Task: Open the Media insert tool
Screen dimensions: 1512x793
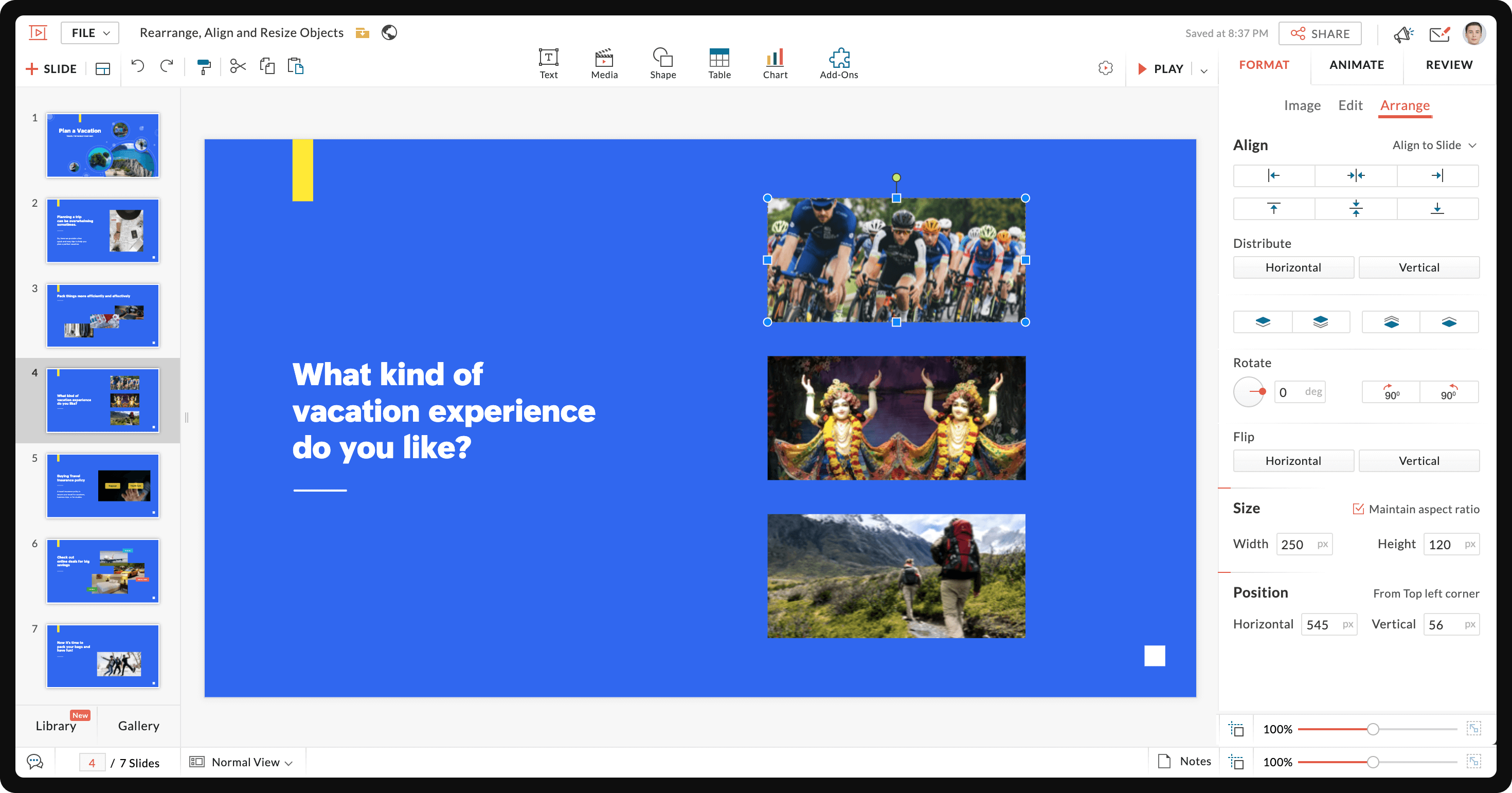Action: click(604, 63)
